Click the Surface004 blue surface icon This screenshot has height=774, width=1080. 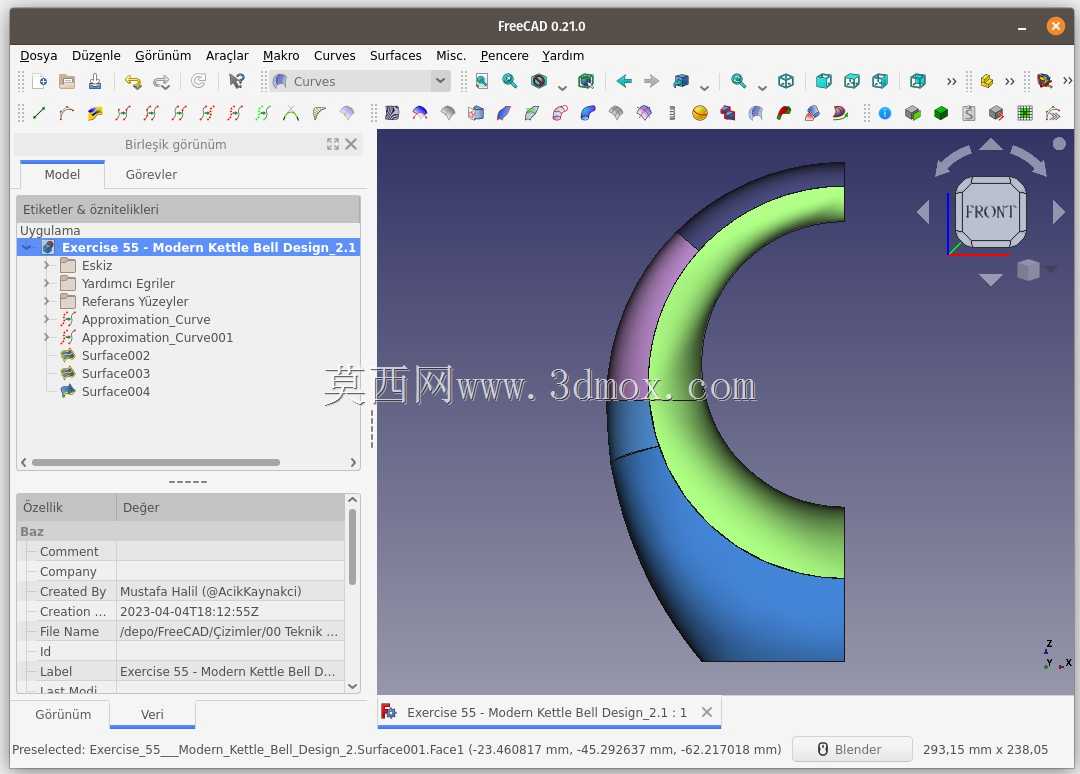(x=68, y=391)
